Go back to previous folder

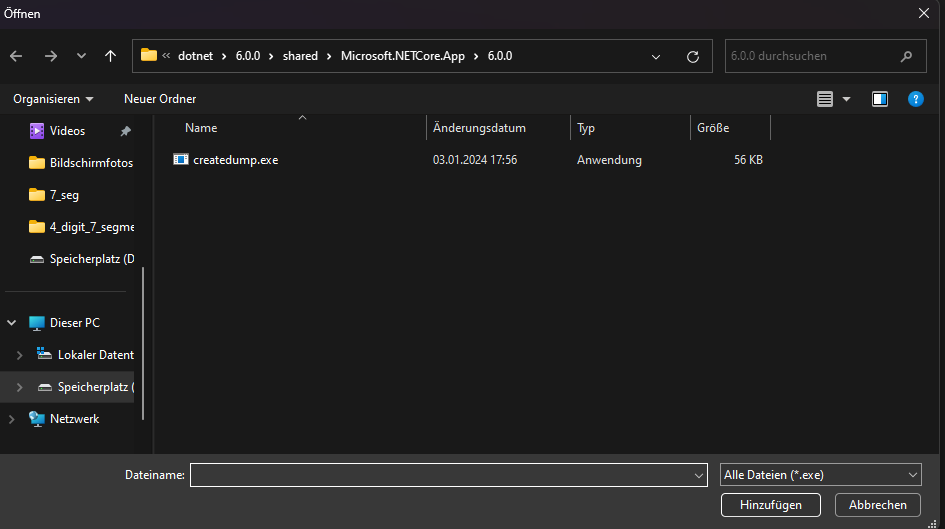coord(16,56)
